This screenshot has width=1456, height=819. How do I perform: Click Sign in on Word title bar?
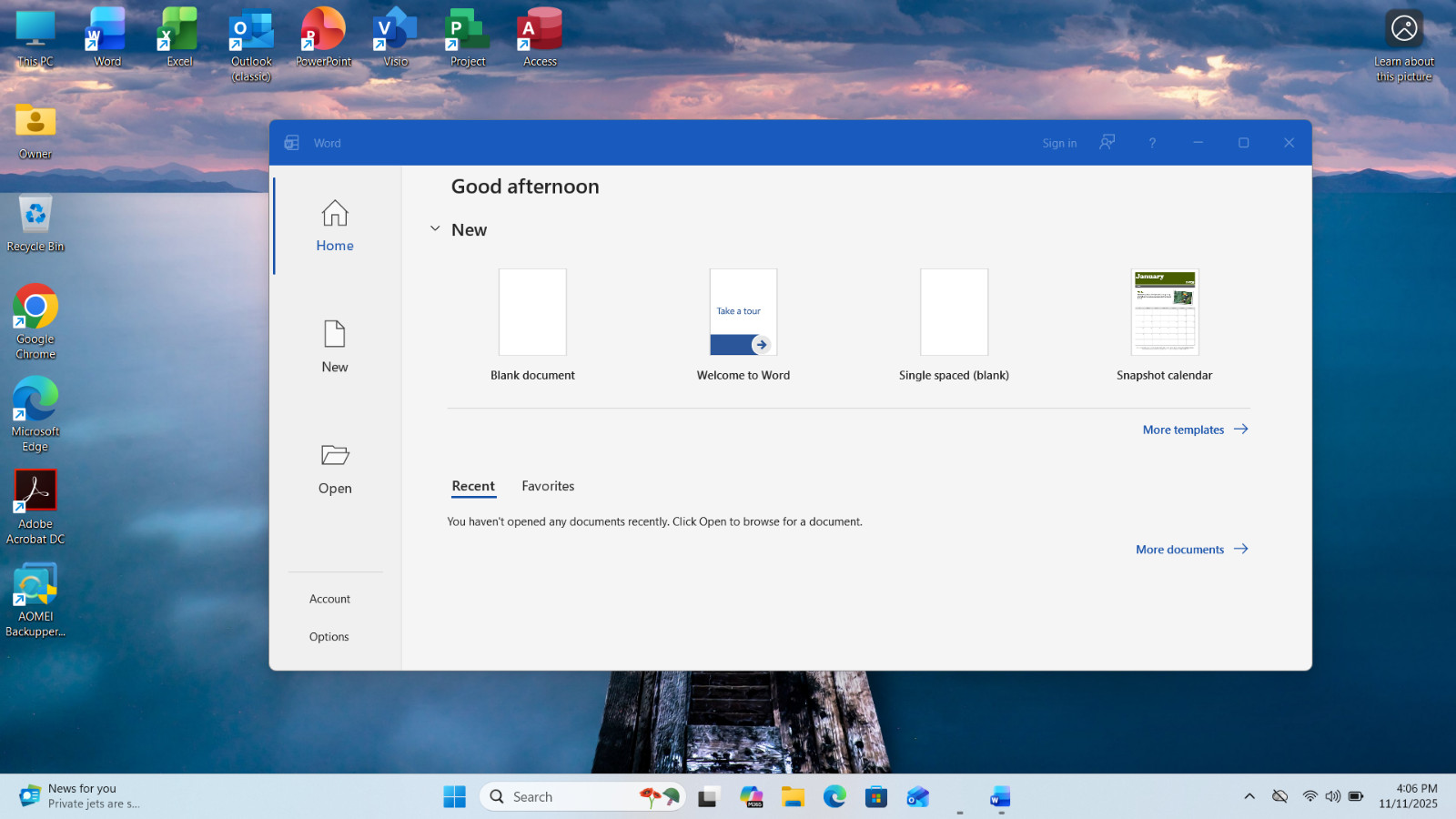1059,143
